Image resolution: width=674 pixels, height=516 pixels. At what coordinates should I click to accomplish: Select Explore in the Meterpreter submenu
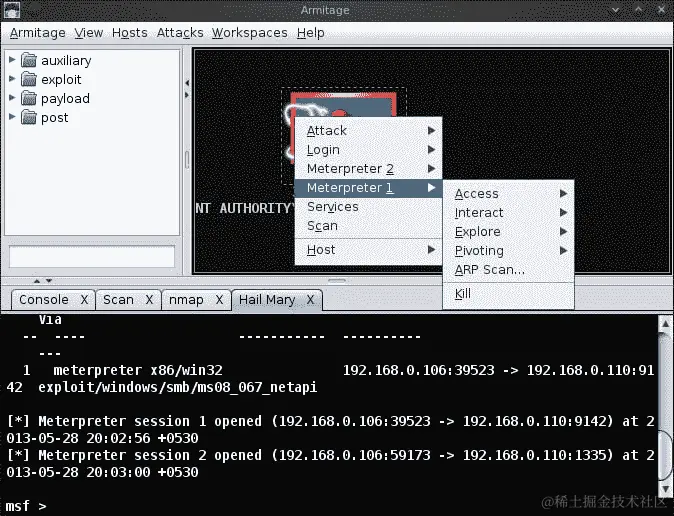(509, 231)
